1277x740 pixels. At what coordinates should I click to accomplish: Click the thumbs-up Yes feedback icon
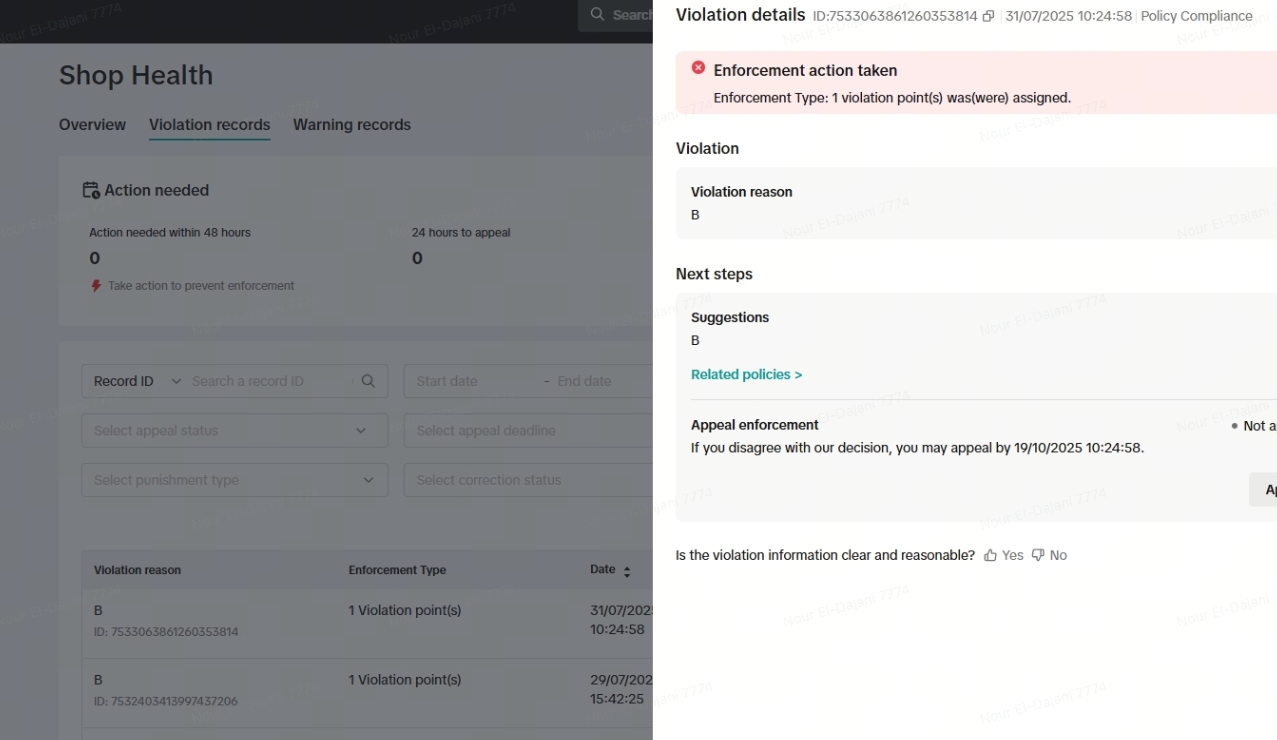coord(991,555)
